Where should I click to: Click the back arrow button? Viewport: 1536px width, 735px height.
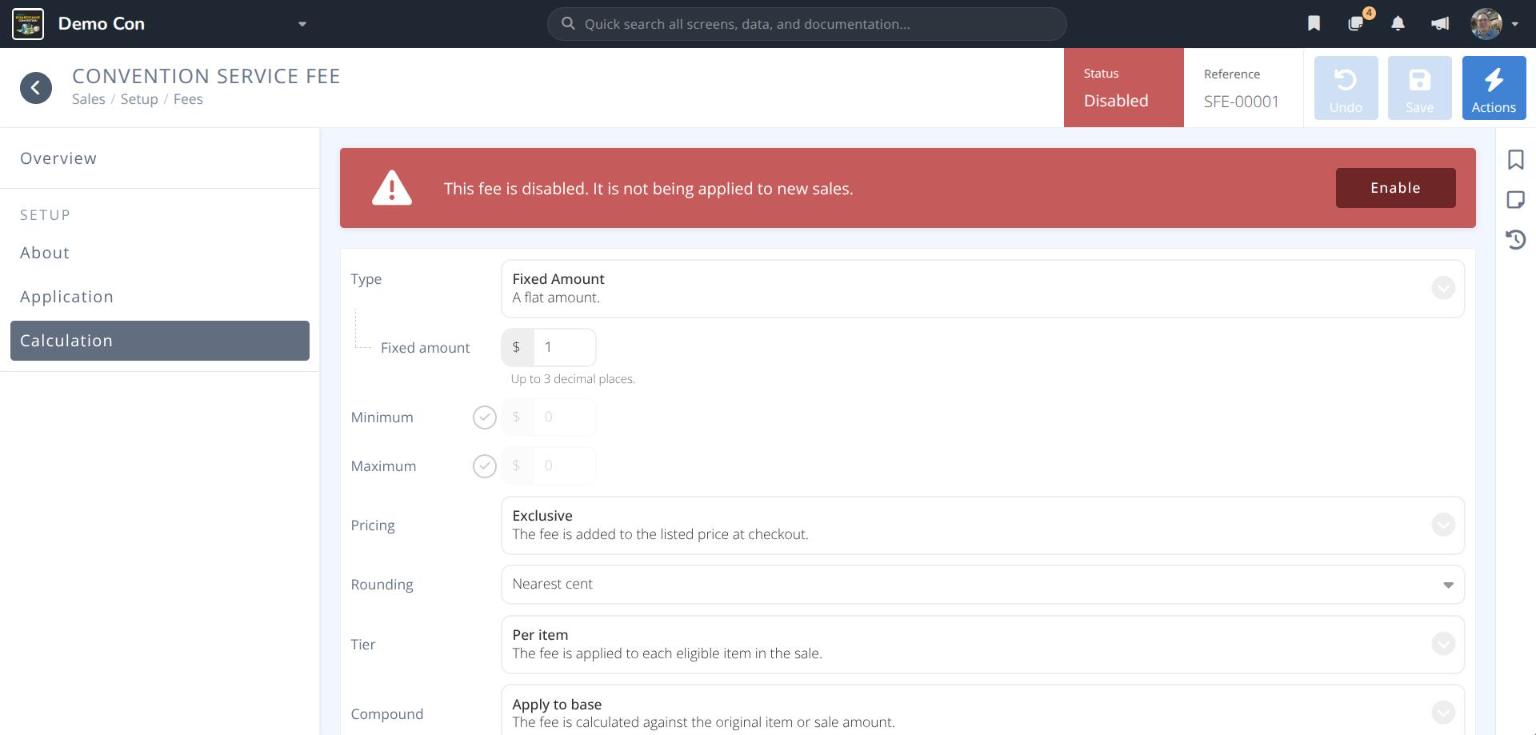coord(36,88)
